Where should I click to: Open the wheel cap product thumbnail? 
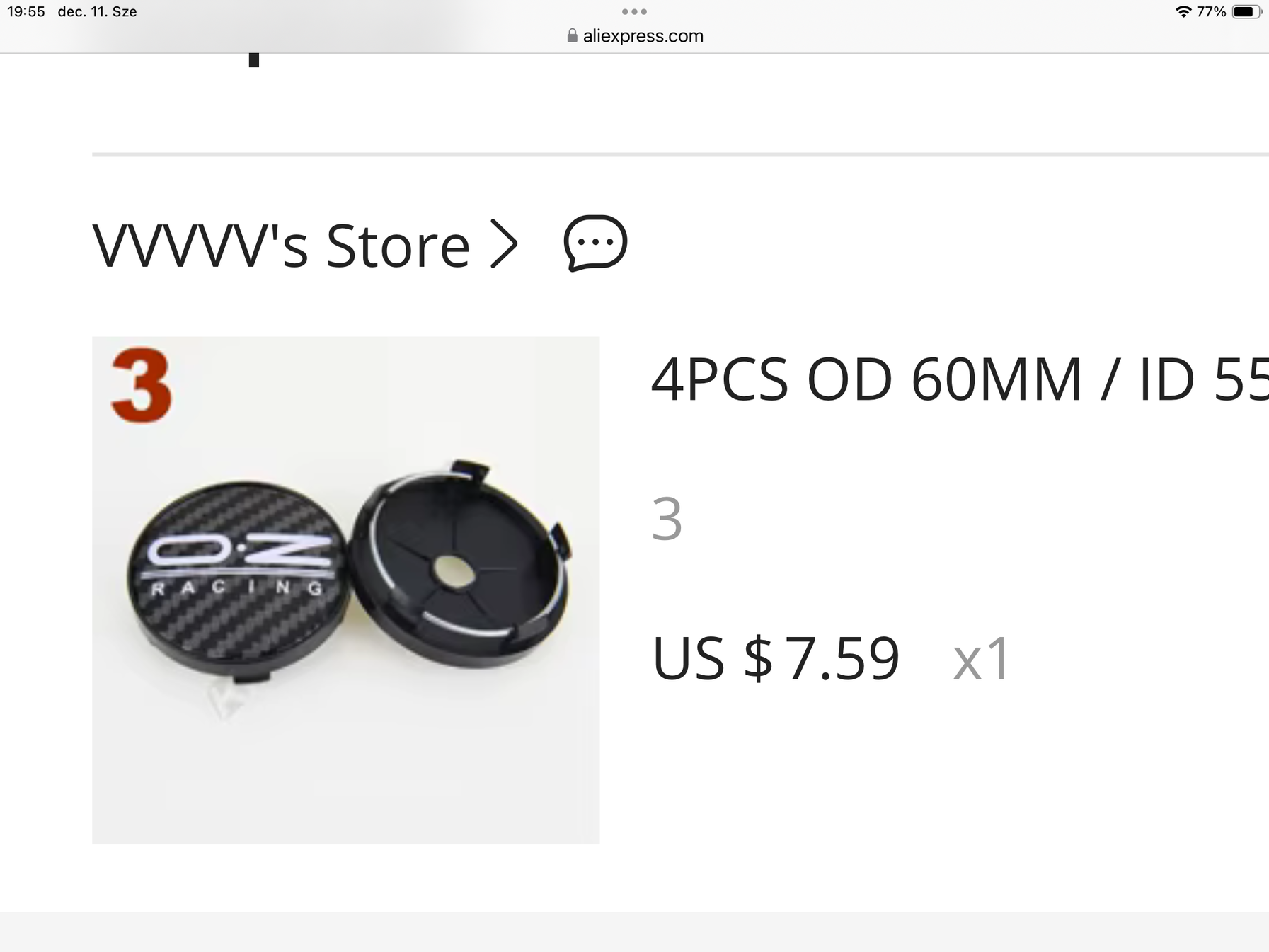(346, 590)
